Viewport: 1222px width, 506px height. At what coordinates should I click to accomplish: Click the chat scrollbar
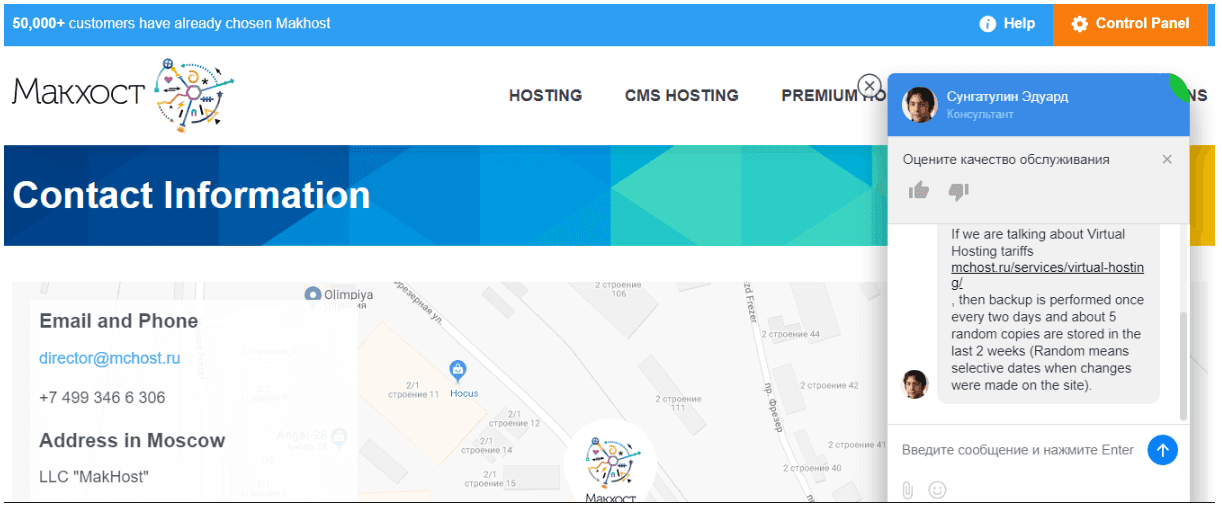tap(1184, 366)
